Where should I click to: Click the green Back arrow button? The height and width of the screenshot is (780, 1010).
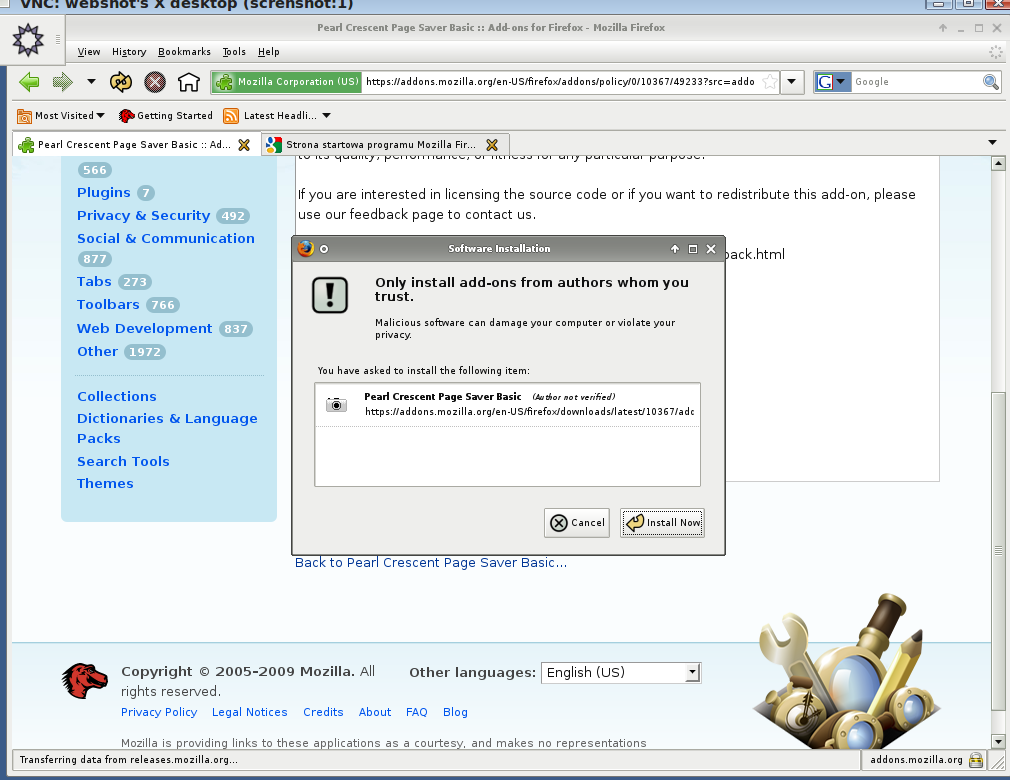click(30, 82)
